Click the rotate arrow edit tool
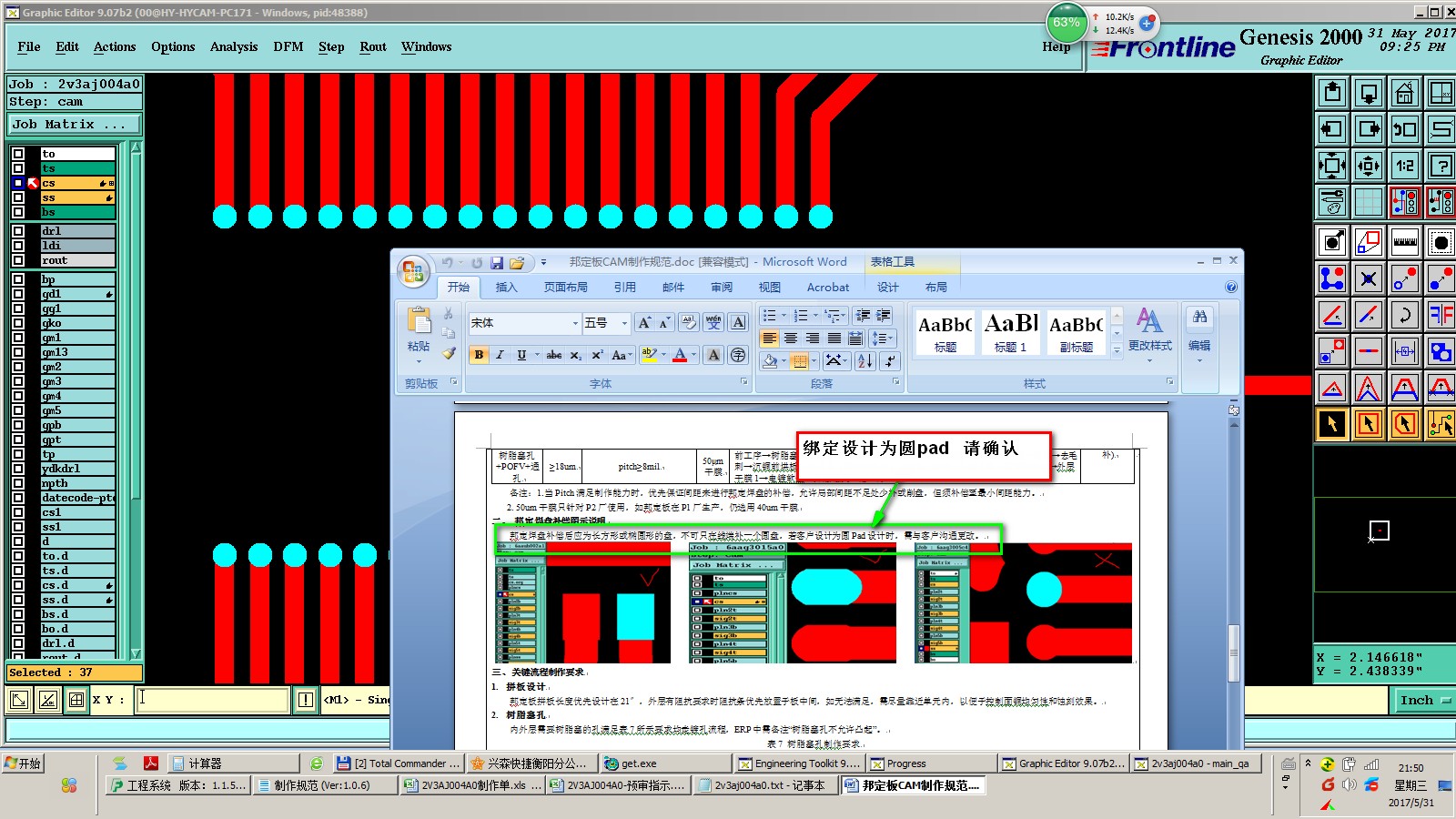 tap(1405, 315)
